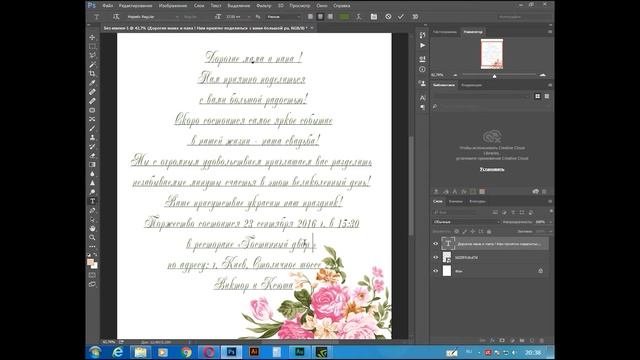Screen dimensions: 640x360
Task: Click Create warped text icon
Action: point(358,17)
